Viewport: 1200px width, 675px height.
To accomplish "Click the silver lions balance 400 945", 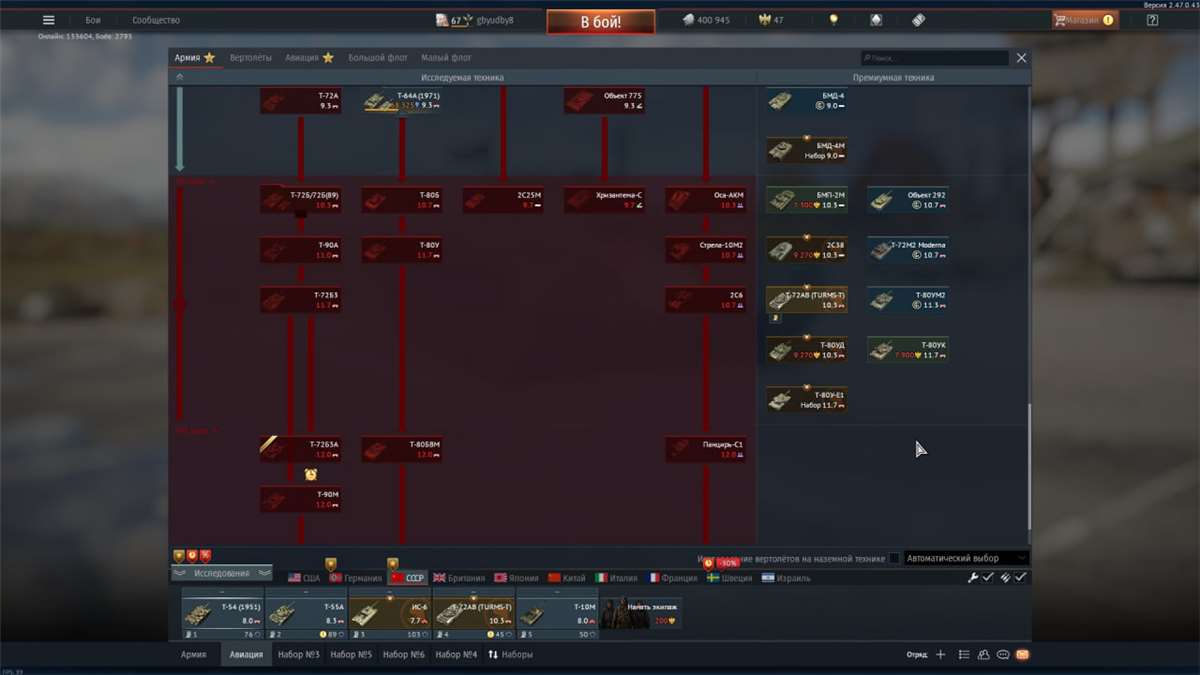I will tap(706, 20).
